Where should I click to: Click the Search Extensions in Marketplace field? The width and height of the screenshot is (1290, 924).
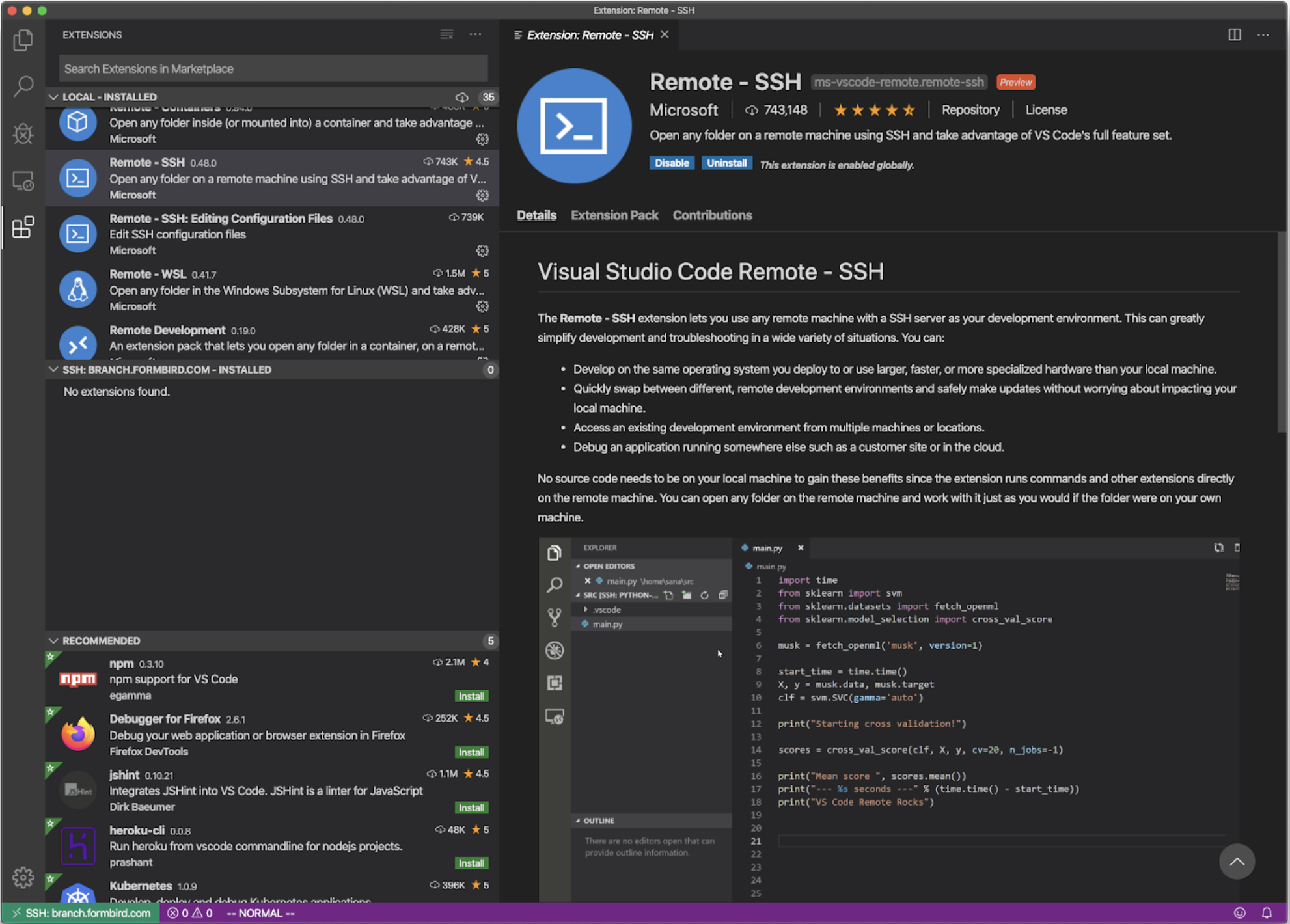click(273, 68)
